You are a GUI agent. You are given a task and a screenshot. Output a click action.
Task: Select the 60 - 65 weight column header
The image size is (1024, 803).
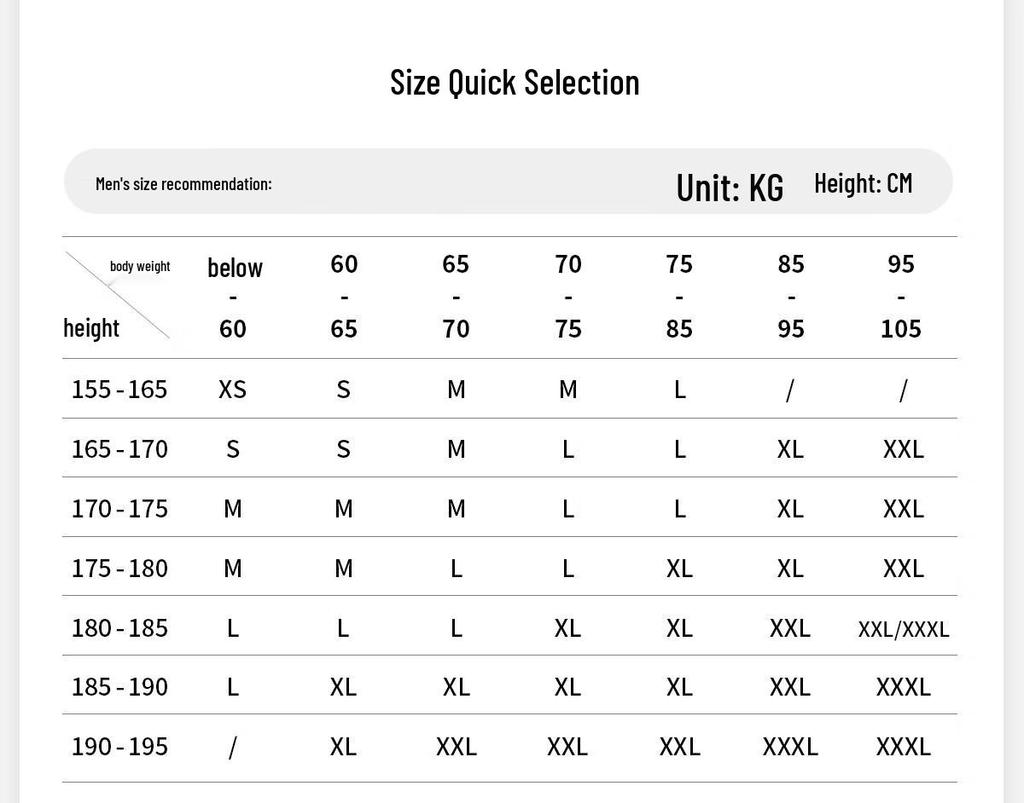coord(344,296)
